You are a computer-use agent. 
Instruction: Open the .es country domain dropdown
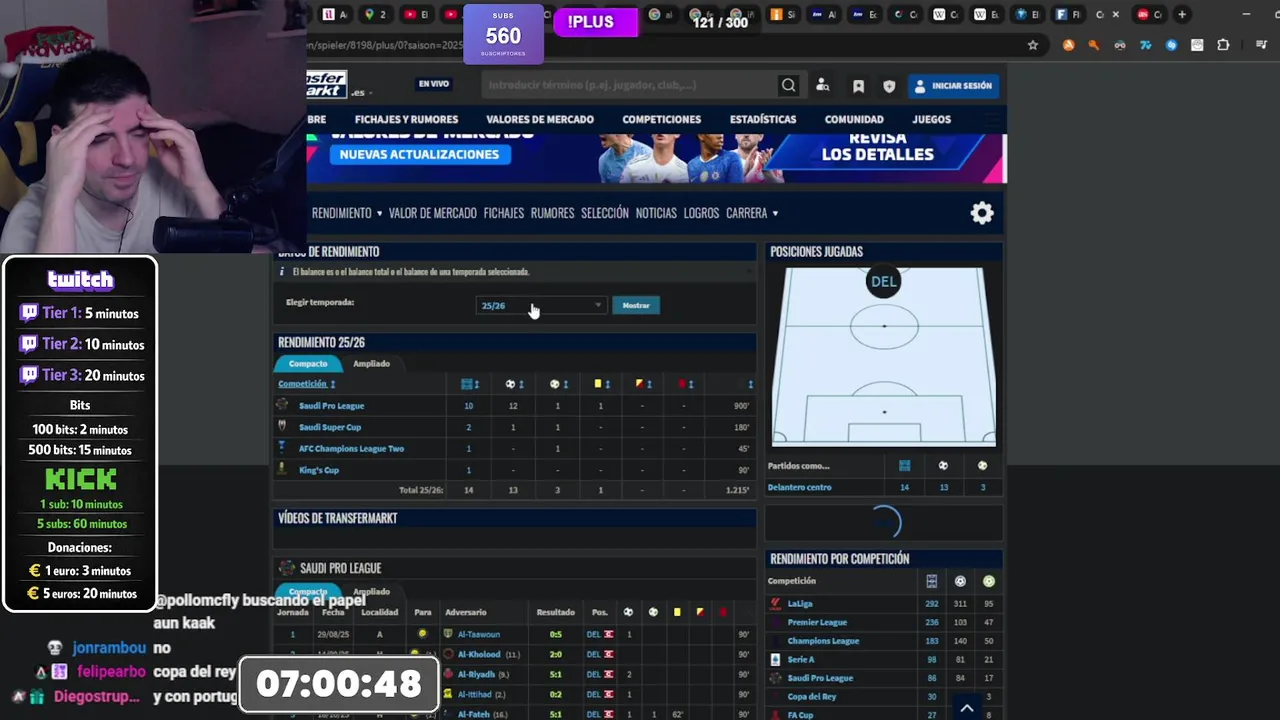(x=361, y=92)
